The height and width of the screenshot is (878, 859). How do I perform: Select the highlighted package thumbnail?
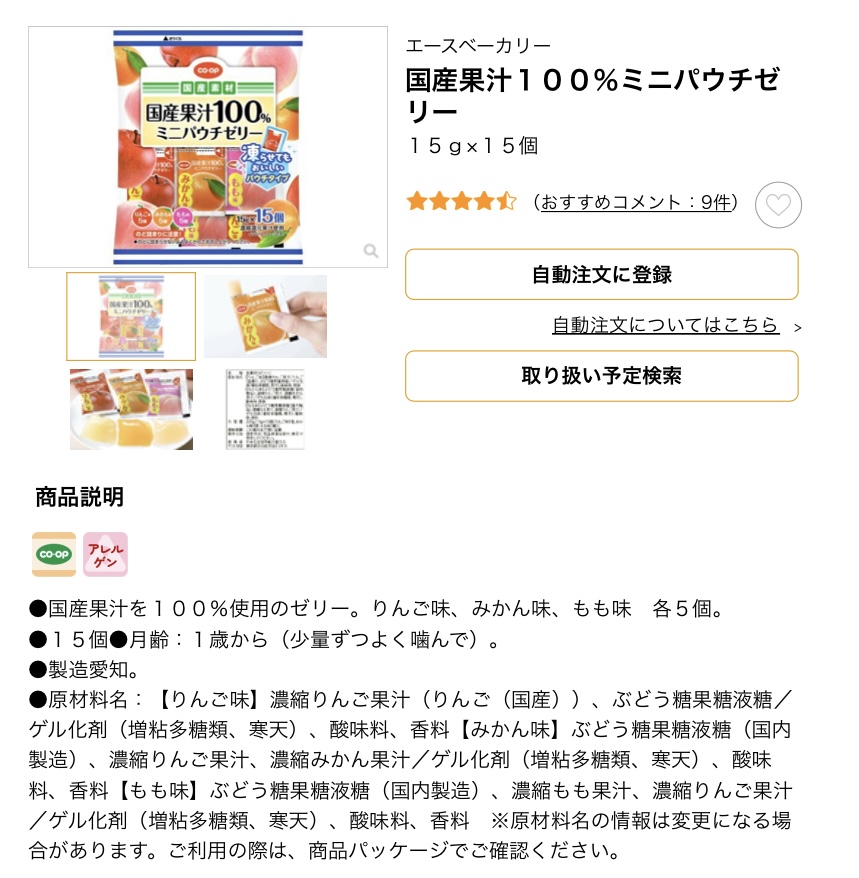click(x=131, y=316)
